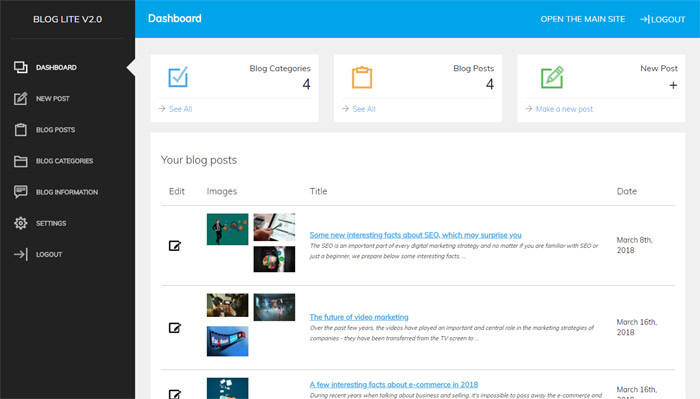Open New Post from the sidebar menu

53,99
